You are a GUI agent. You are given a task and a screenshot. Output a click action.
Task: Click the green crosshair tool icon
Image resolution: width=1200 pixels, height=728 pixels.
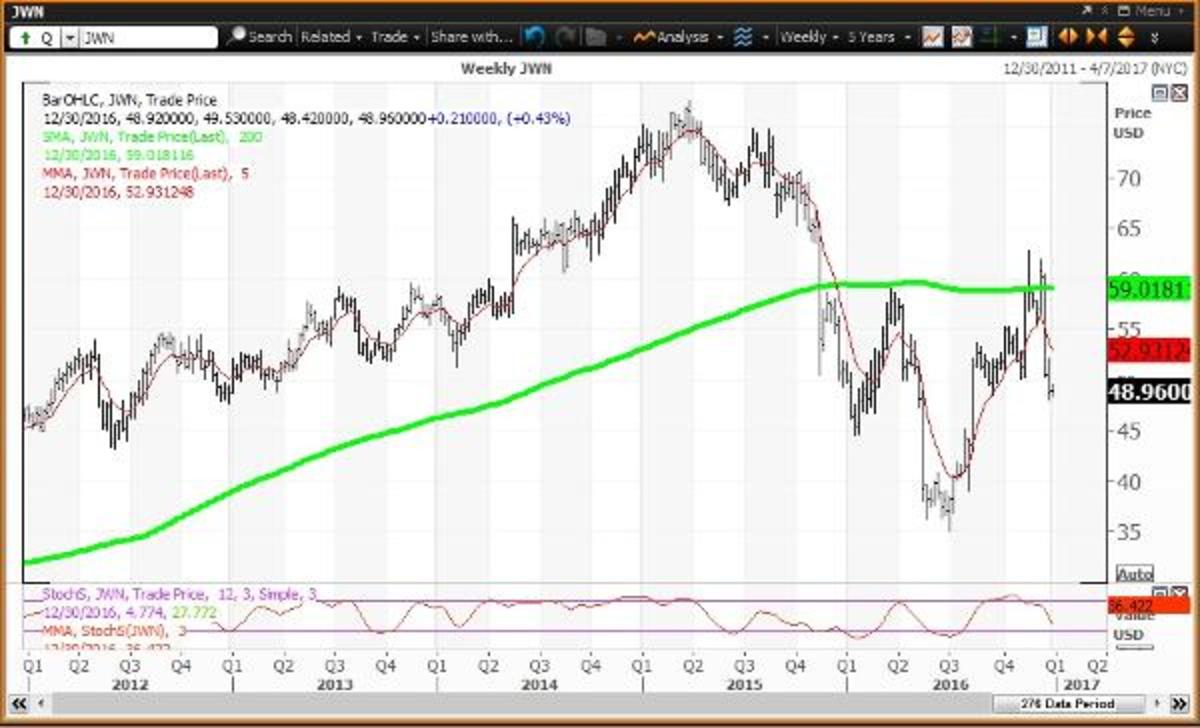[992, 37]
